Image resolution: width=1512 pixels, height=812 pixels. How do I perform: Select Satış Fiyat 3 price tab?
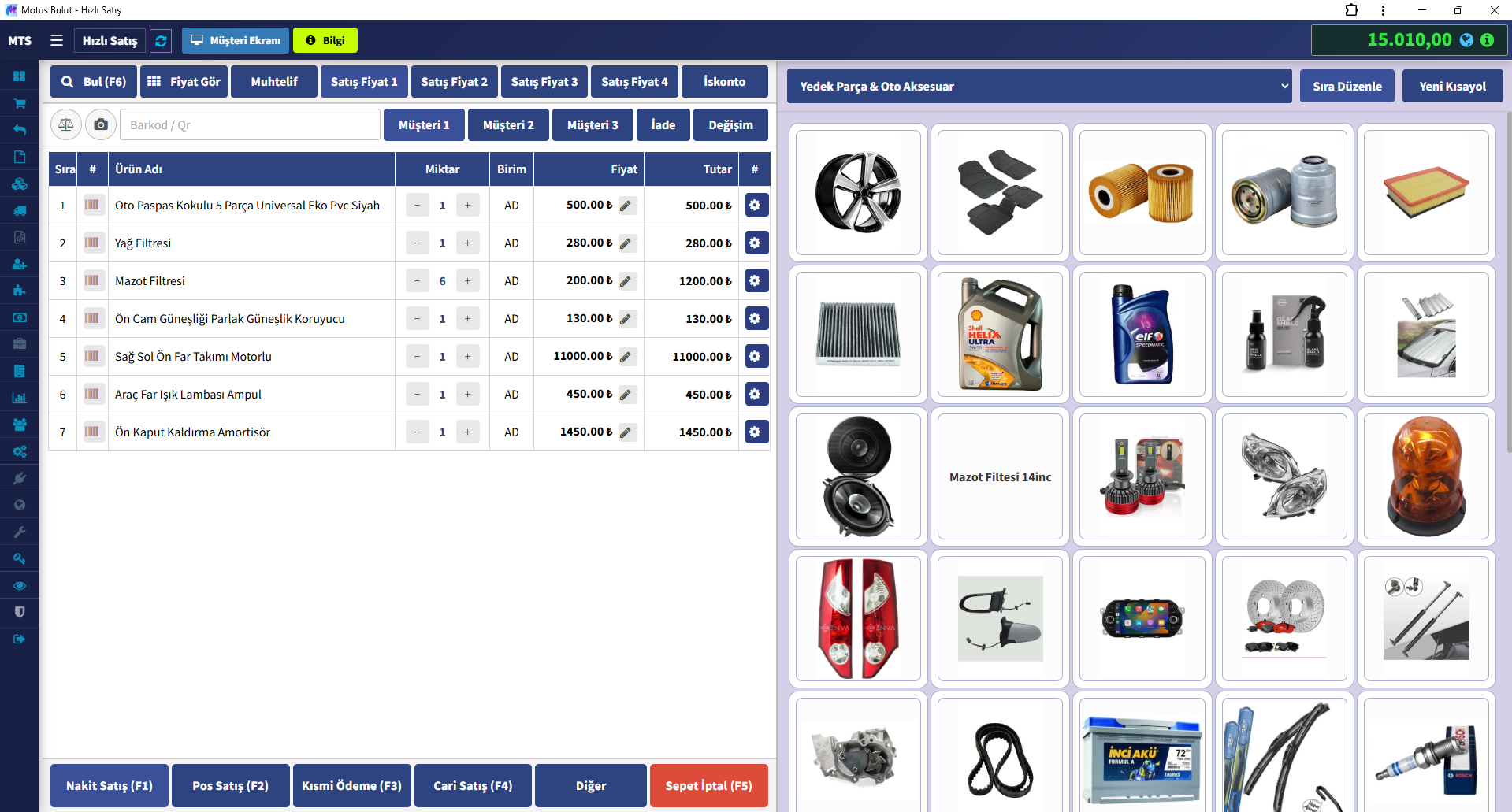[544, 82]
